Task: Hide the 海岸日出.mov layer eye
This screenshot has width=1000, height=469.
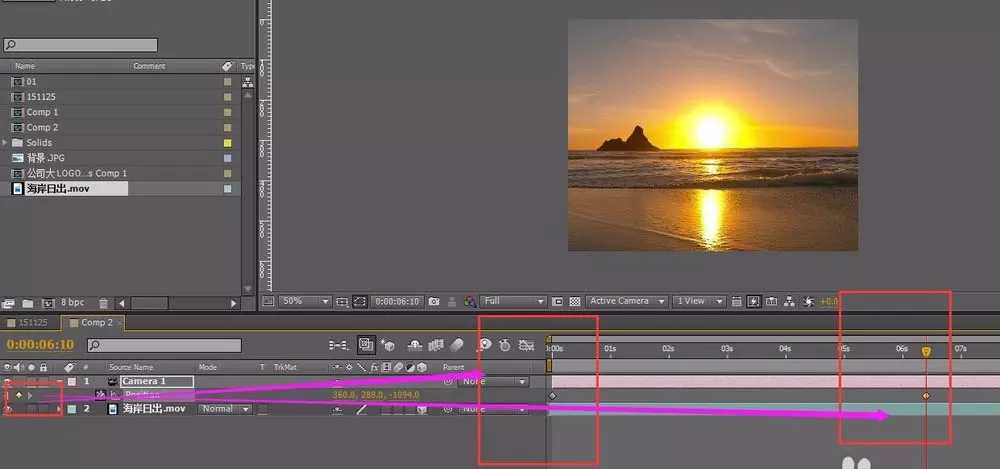Action: pyautogui.click(x=8, y=409)
